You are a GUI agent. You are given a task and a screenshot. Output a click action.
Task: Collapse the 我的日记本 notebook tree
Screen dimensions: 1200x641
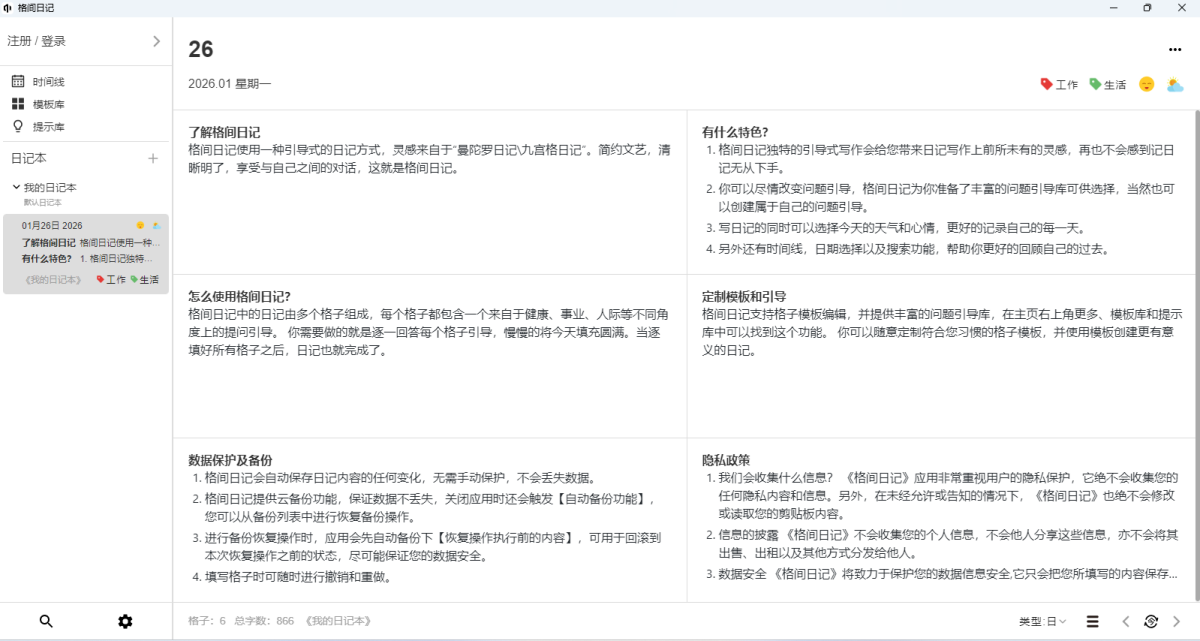[x=16, y=187]
